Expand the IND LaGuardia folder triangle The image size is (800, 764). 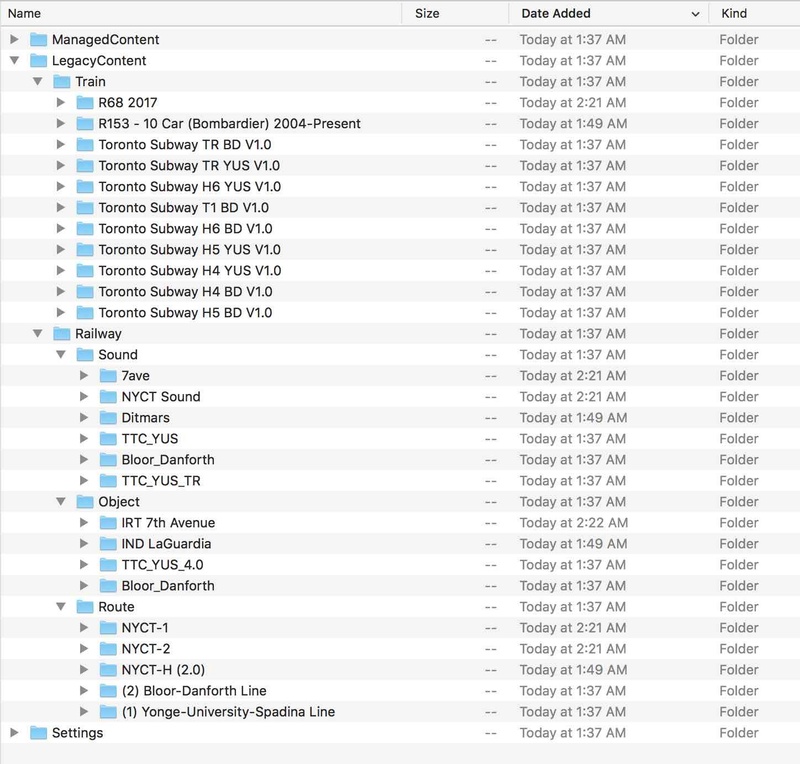point(84,543)
